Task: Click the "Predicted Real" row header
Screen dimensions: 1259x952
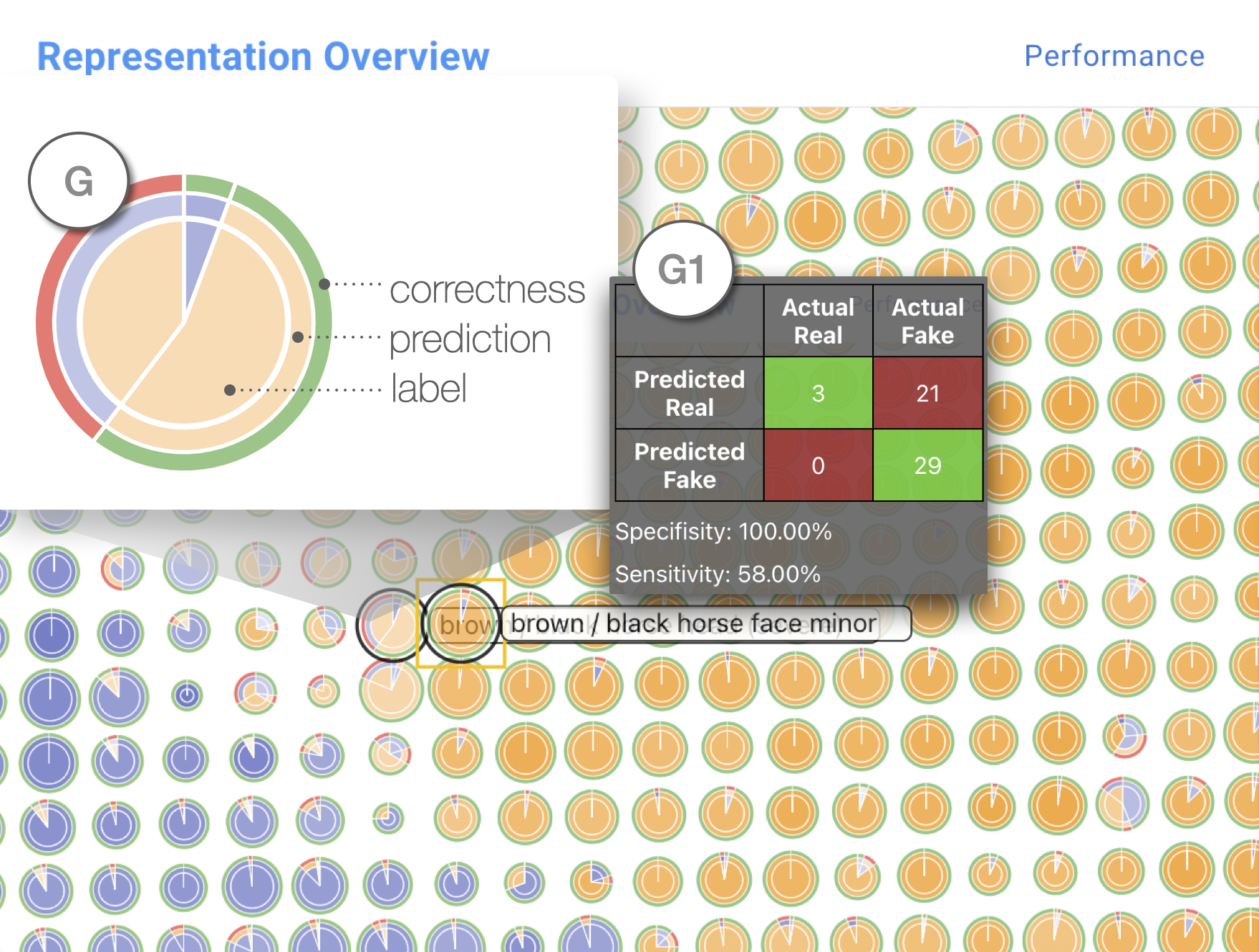Action: click(689, 393)
